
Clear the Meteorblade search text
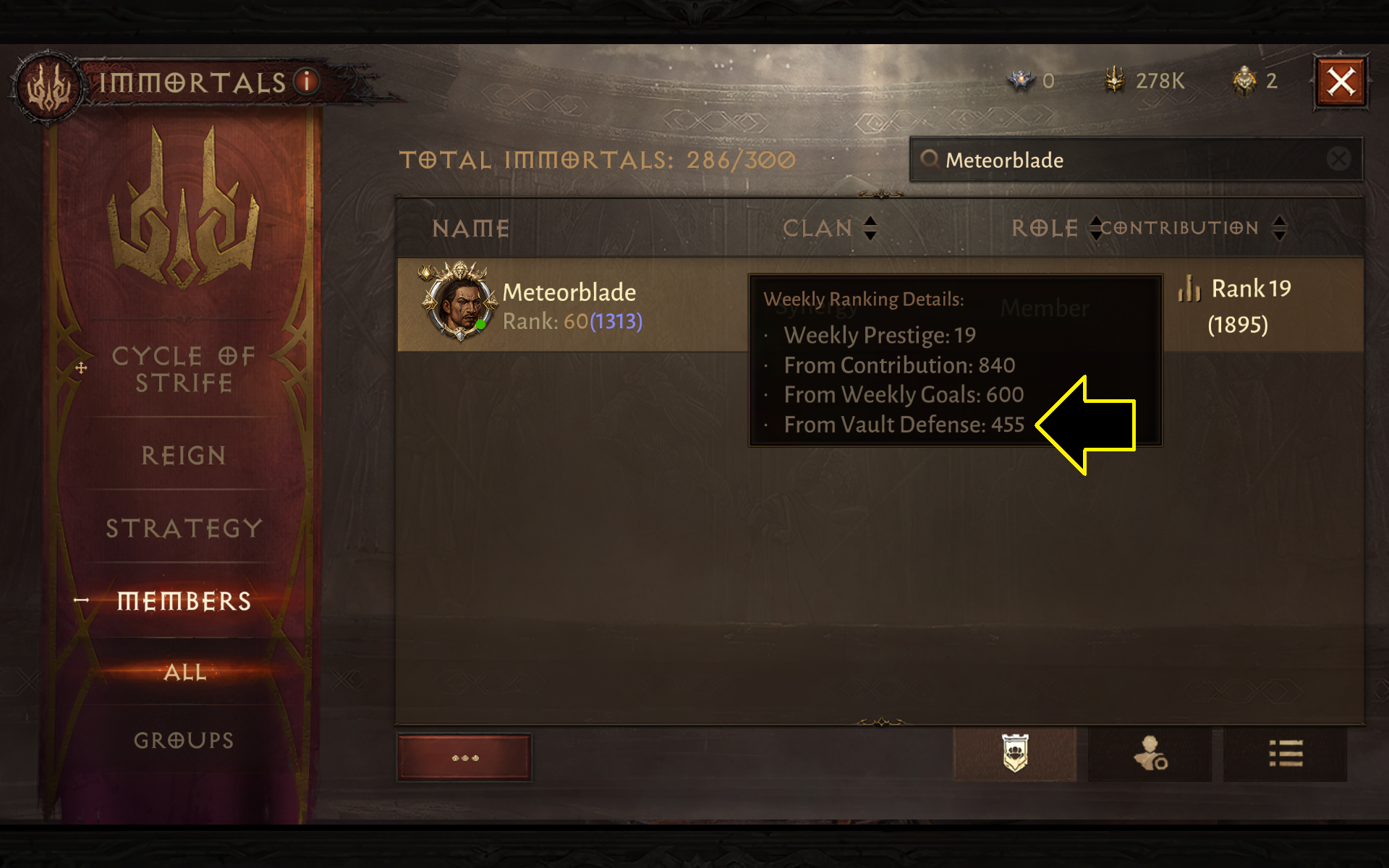1338,158
